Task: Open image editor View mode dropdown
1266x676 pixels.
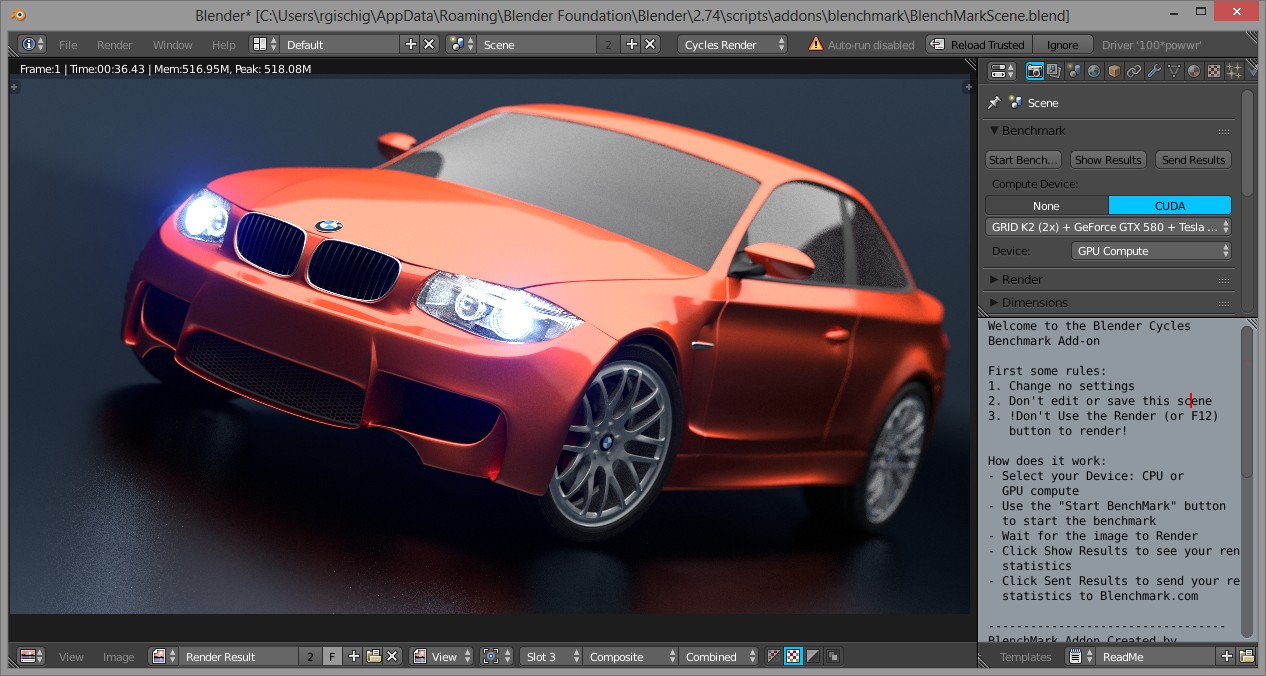Action: click(442, 657)
